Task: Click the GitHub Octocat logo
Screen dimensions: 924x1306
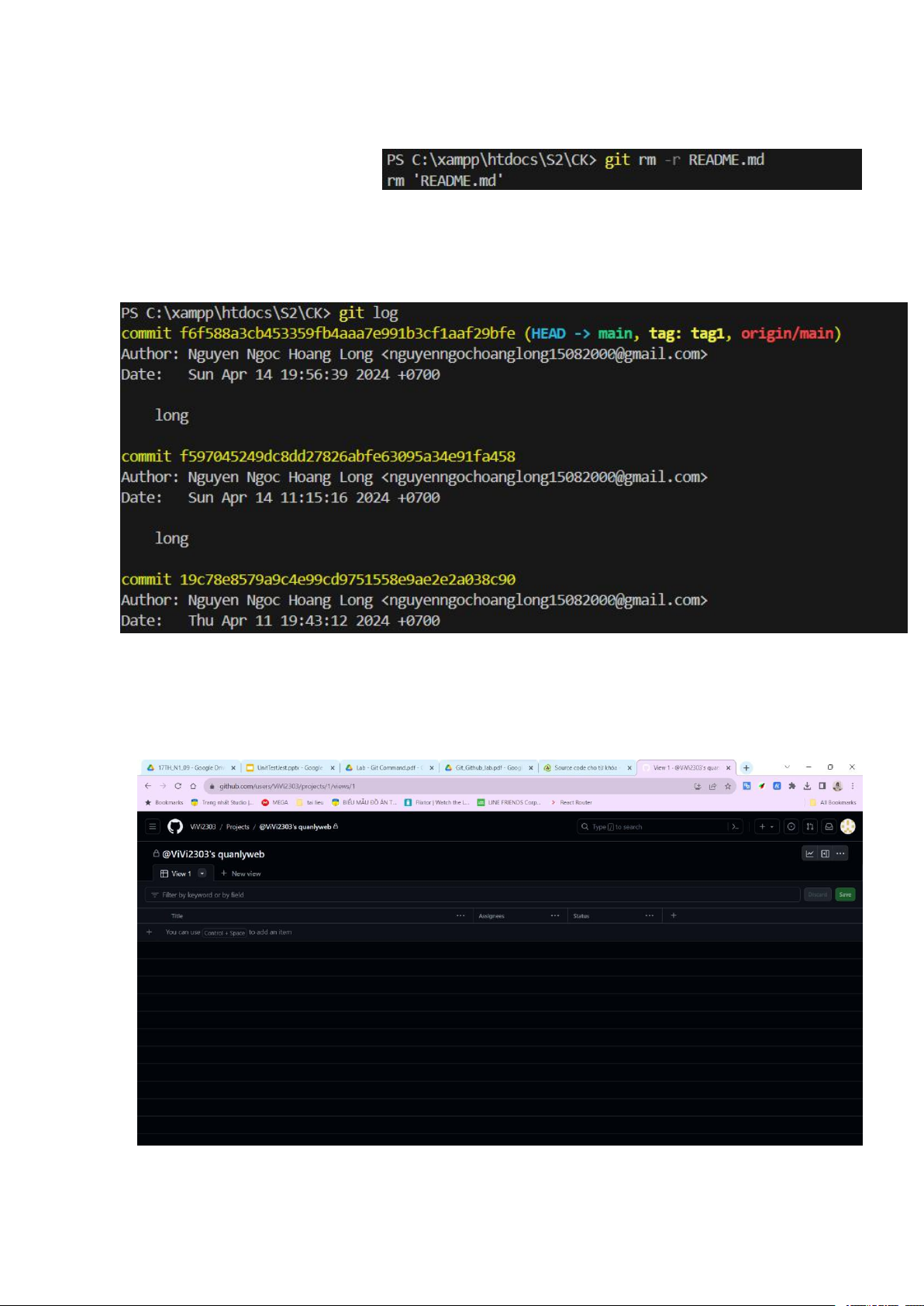Action: point(175,827)
